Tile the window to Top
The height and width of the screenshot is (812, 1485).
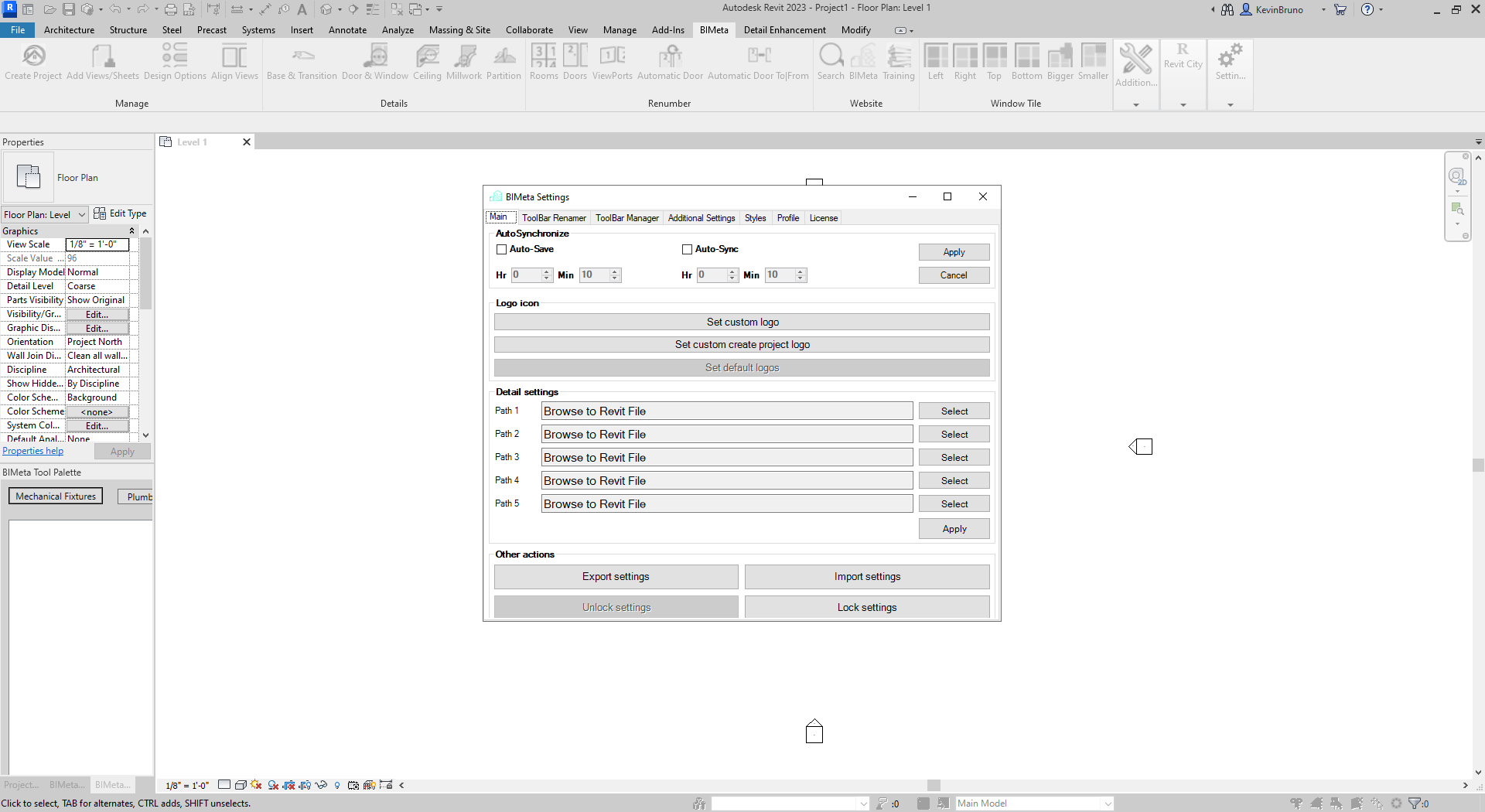pyautogui.click(x=995, y=62)
